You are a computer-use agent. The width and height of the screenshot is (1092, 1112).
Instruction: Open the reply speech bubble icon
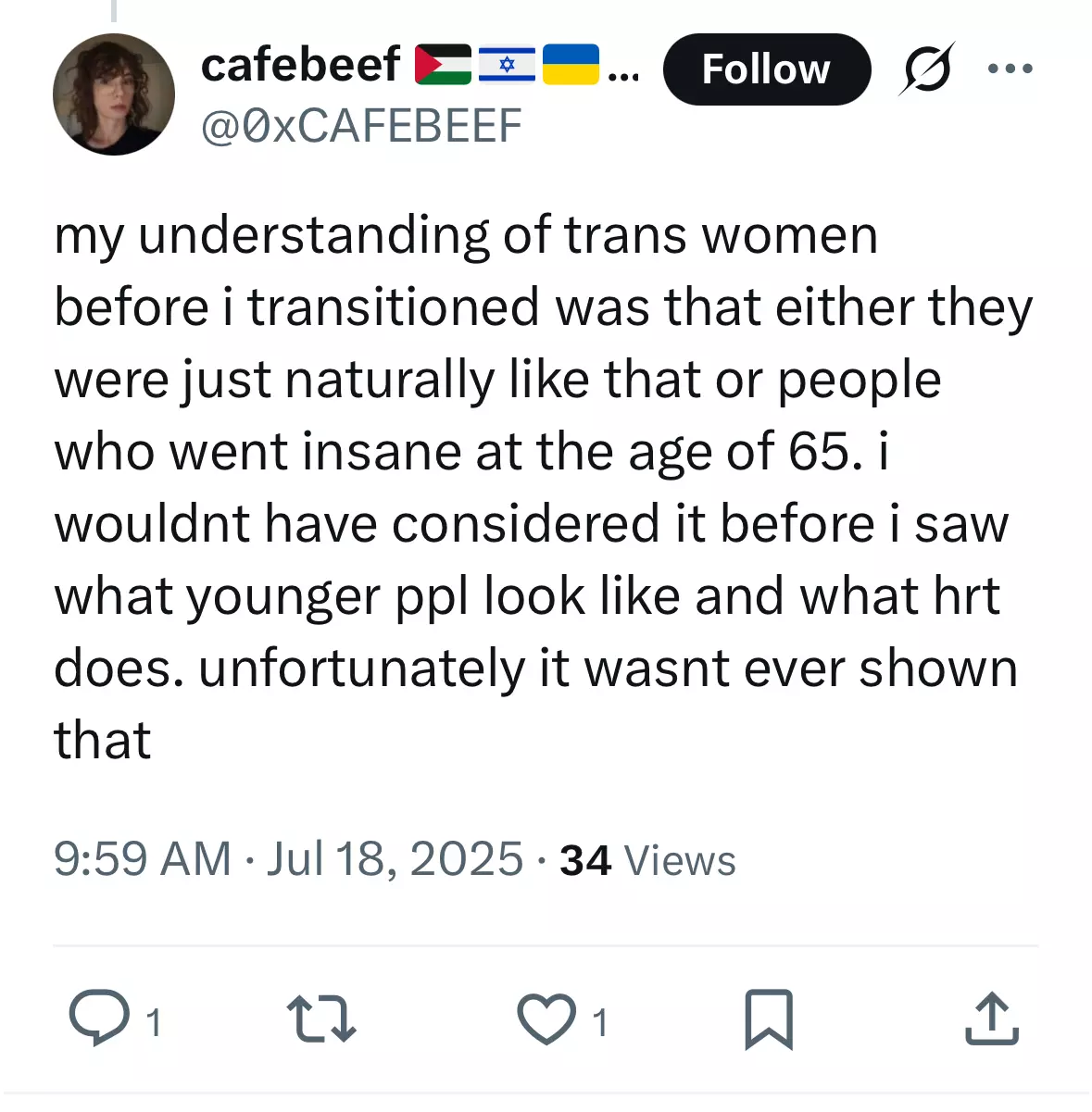click(100, 1018)
